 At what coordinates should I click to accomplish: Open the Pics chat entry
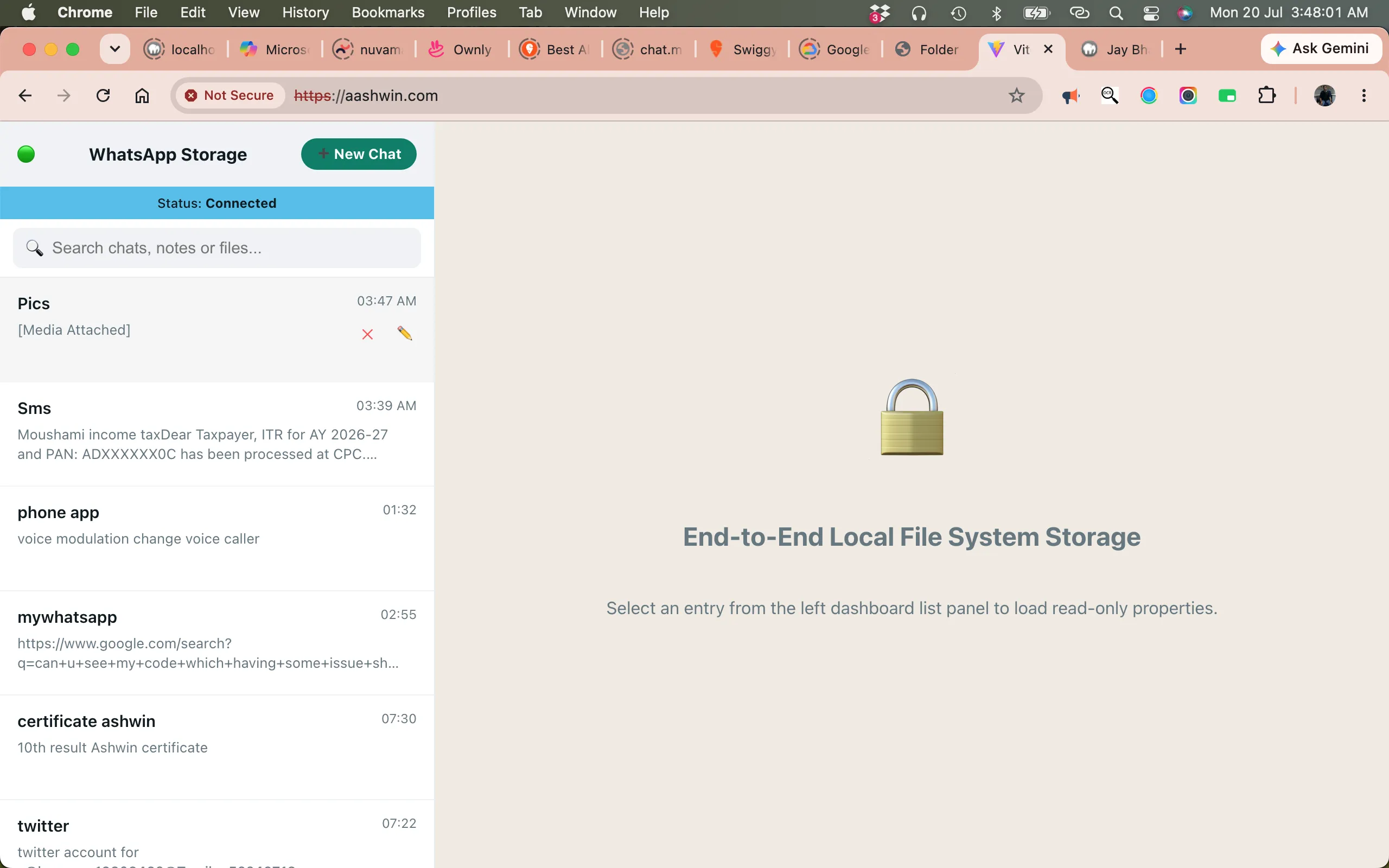(x=217, y=330)
